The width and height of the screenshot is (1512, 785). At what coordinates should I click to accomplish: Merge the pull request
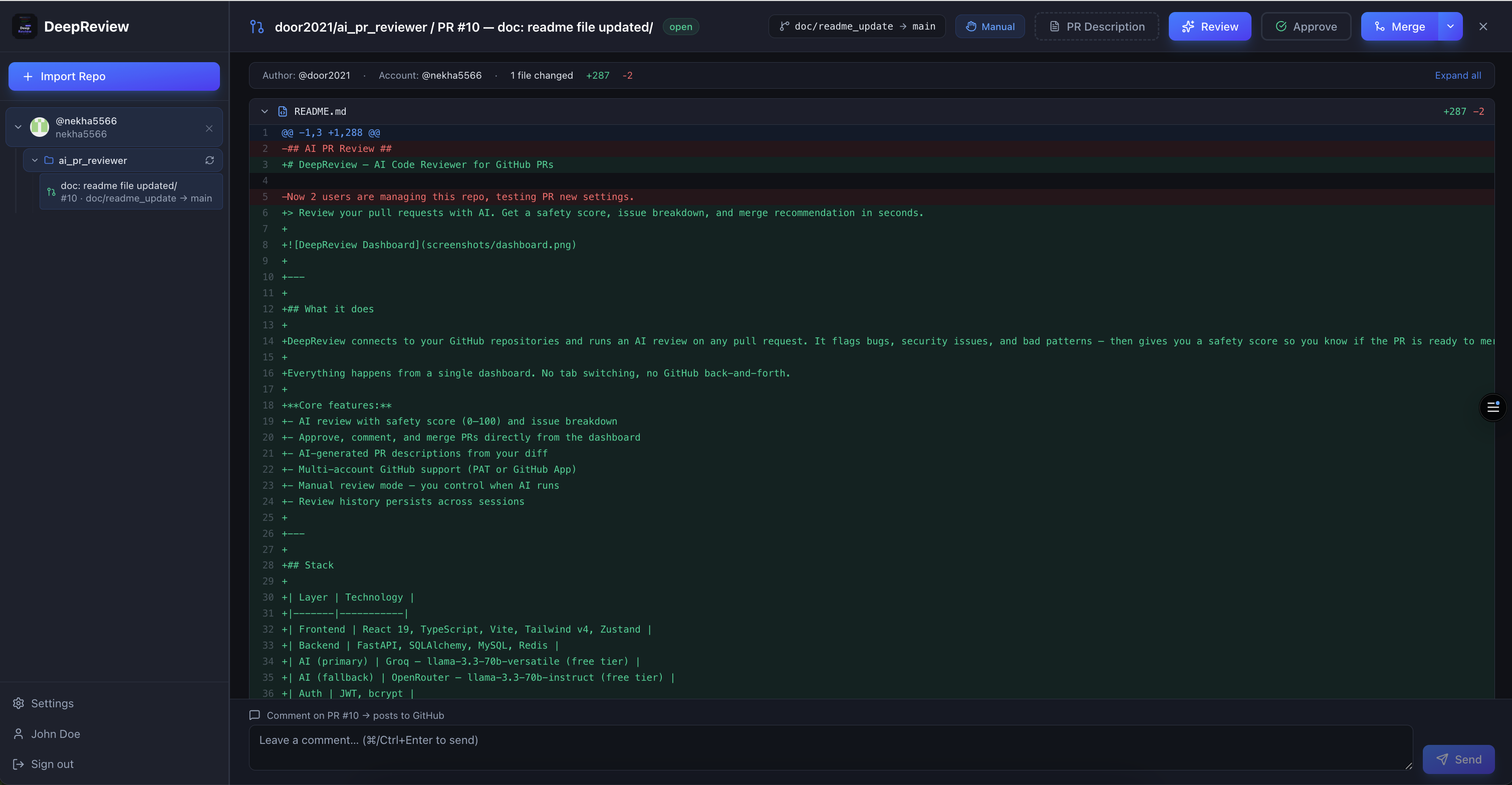1399,27
